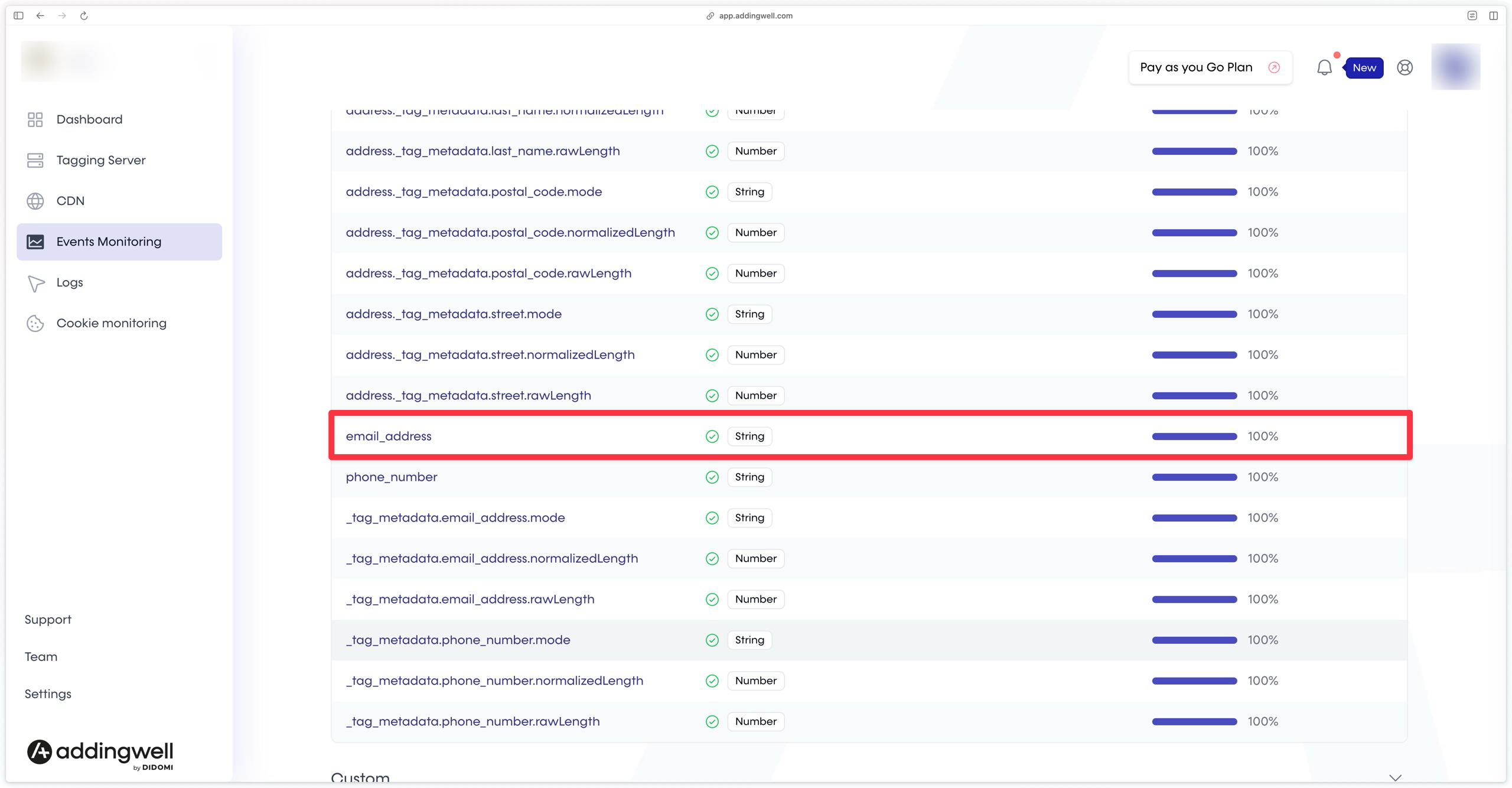Click address._tag_metadata.postal_code.rawLength text
The width and height of the screenshot is (1512, 788).
[x=488, y=273]
